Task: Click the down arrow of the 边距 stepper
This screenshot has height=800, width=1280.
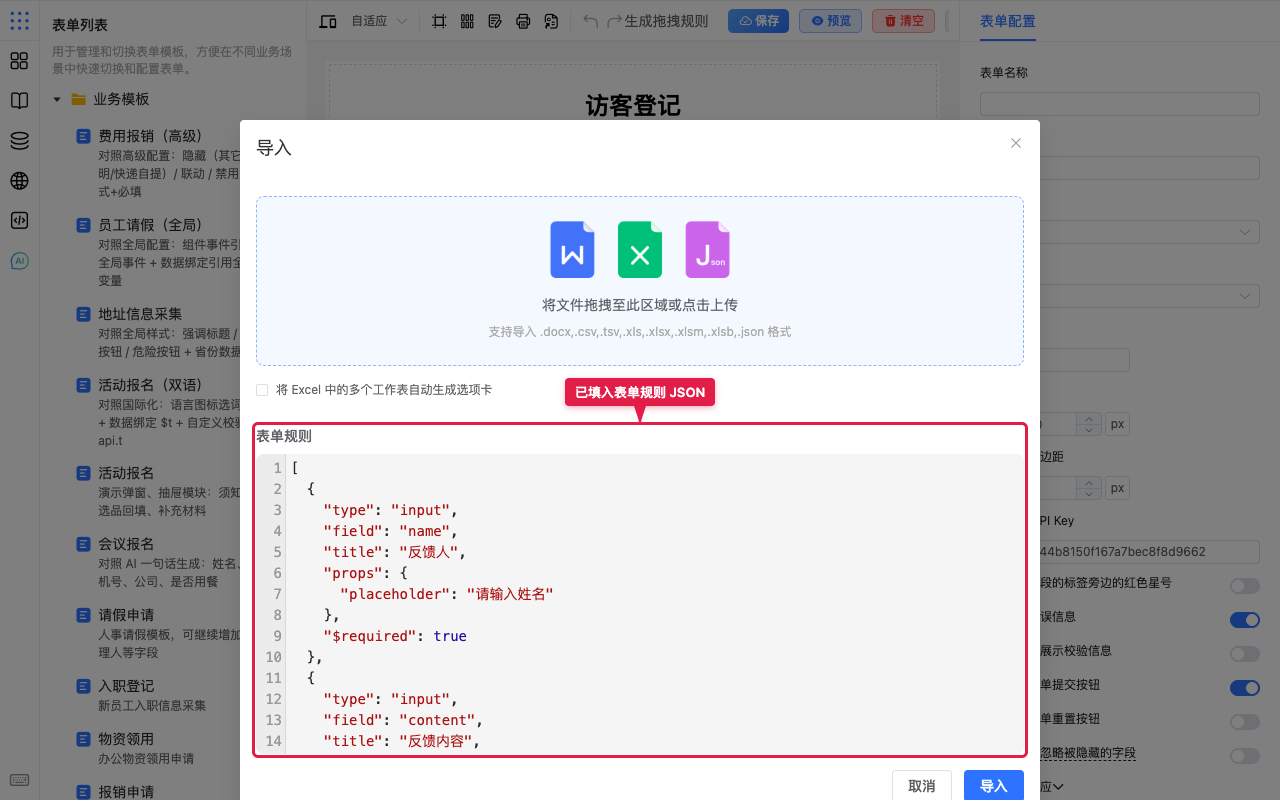Action: (1089, 494)
